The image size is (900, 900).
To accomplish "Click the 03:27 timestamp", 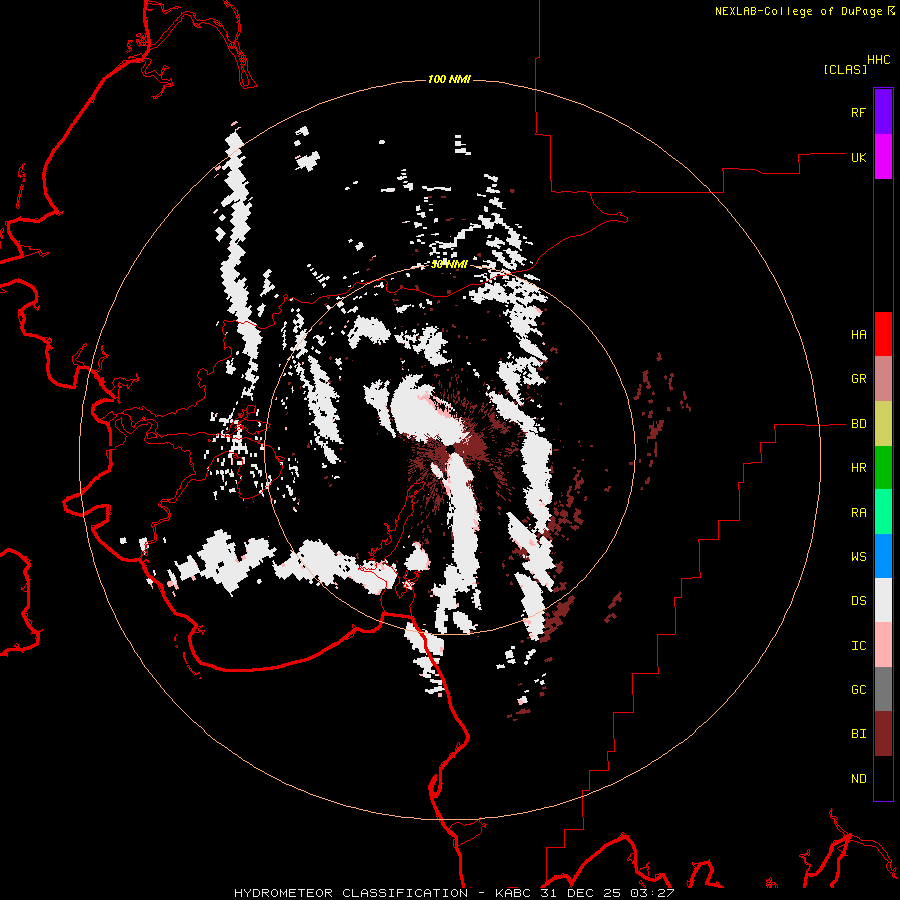I will [655, 893].
